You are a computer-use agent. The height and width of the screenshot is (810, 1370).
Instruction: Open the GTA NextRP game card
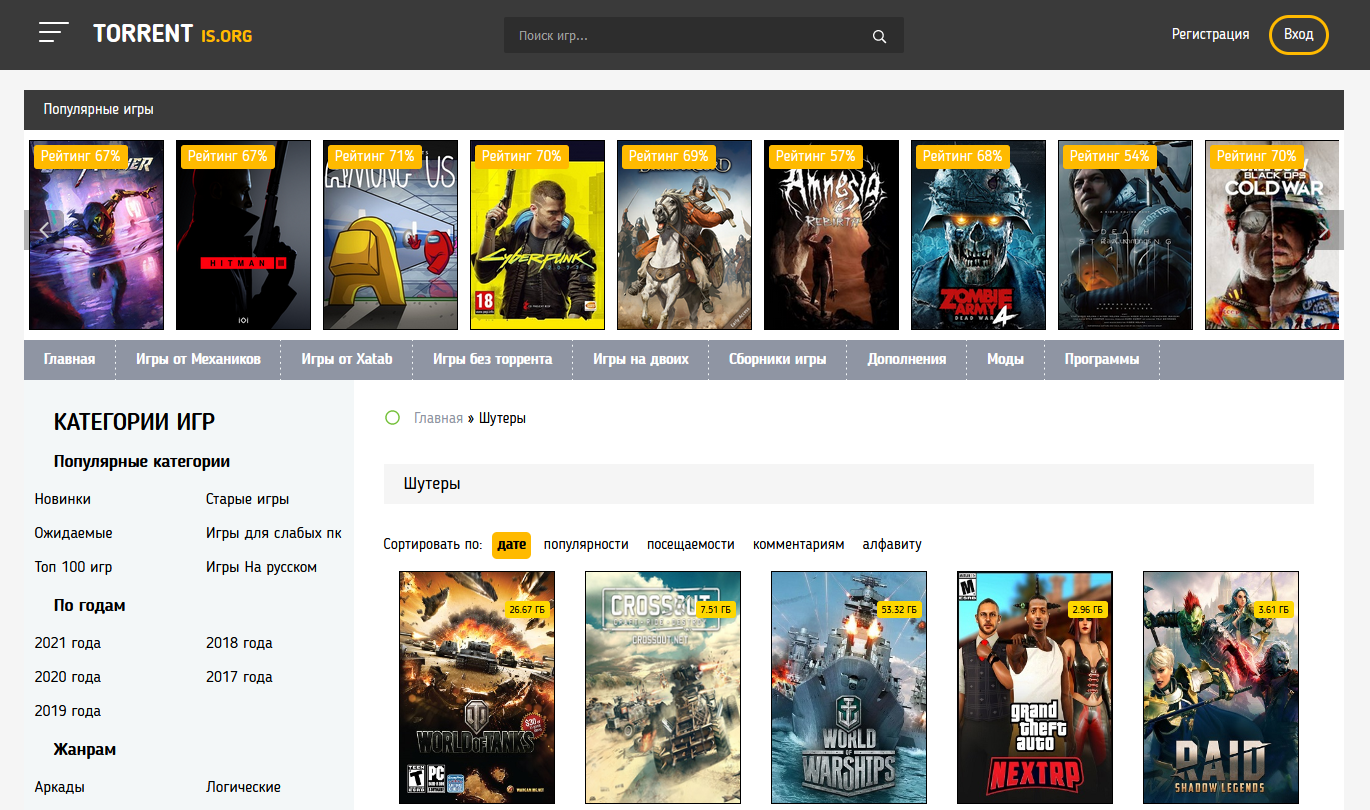[1035, 688]
